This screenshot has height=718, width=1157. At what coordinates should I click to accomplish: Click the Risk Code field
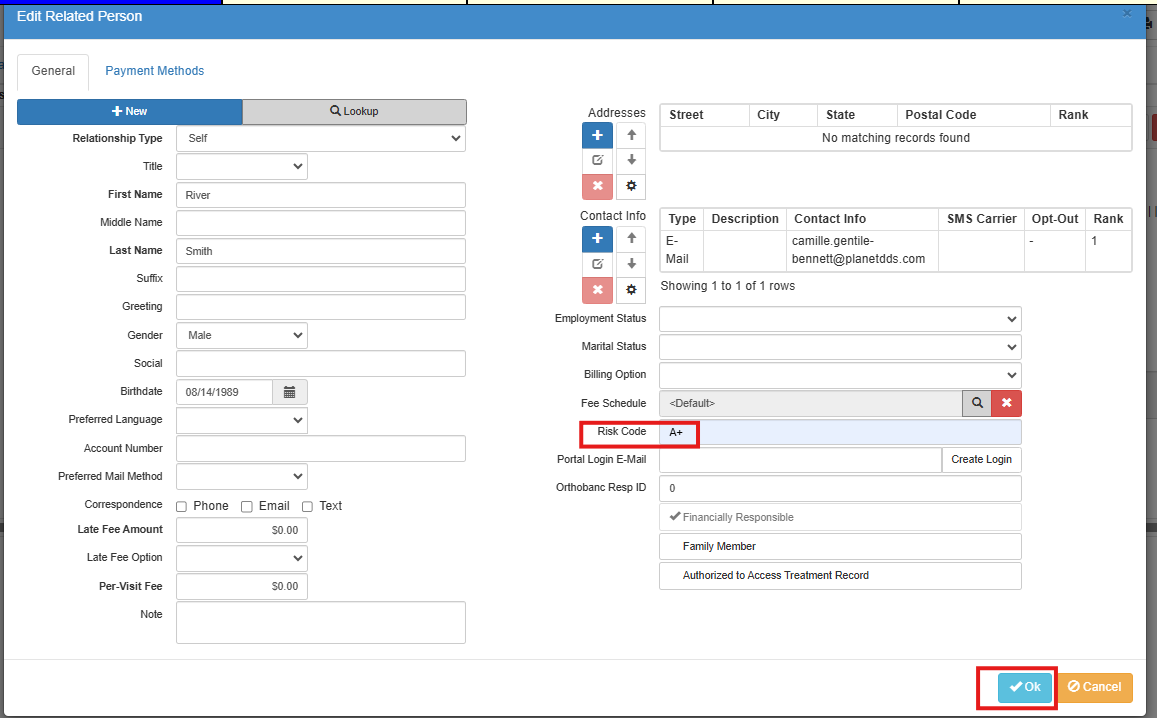pyautogui.click(x=840, y=432)
